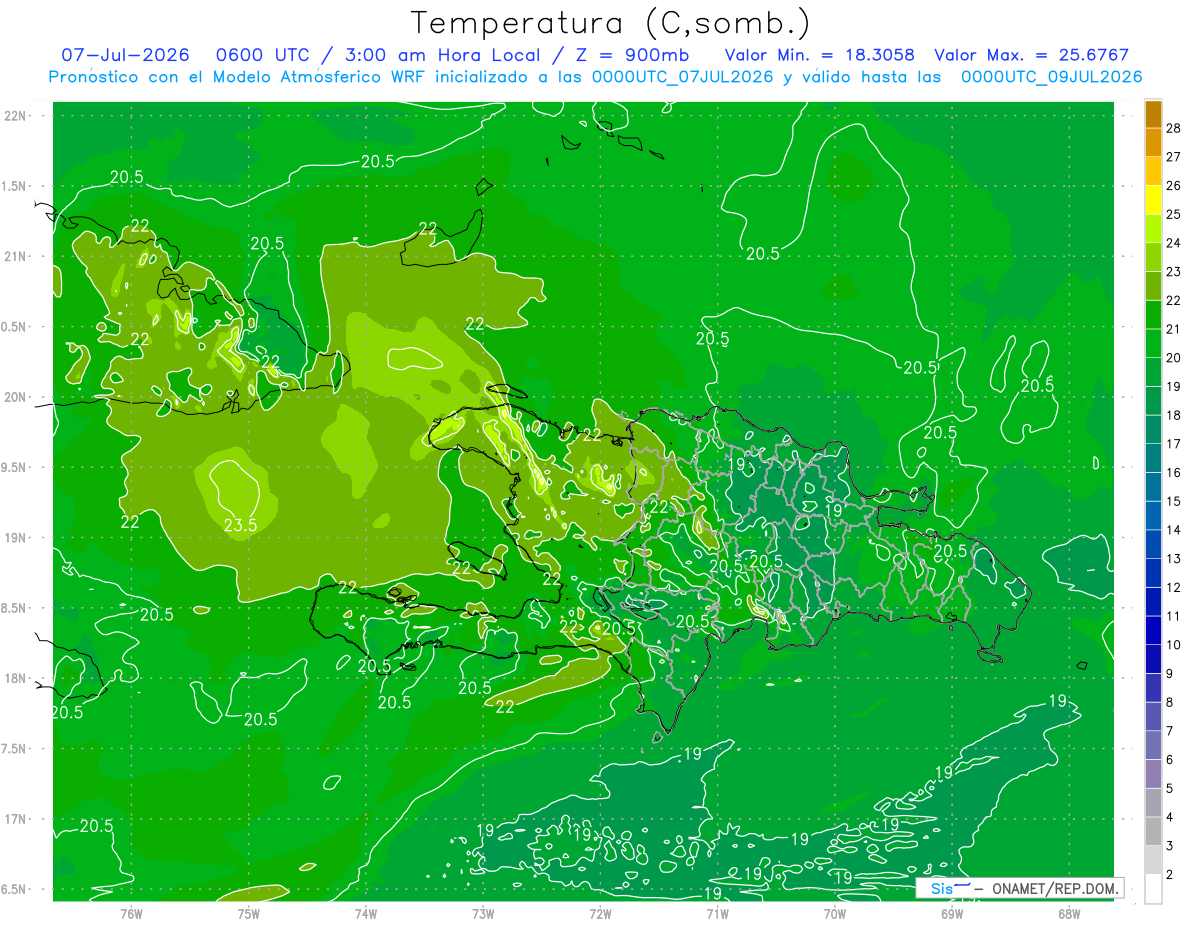Pick the brown swatch atop color scale
The width and height of the screenshot is (1200, 927).
(1153, 114)
